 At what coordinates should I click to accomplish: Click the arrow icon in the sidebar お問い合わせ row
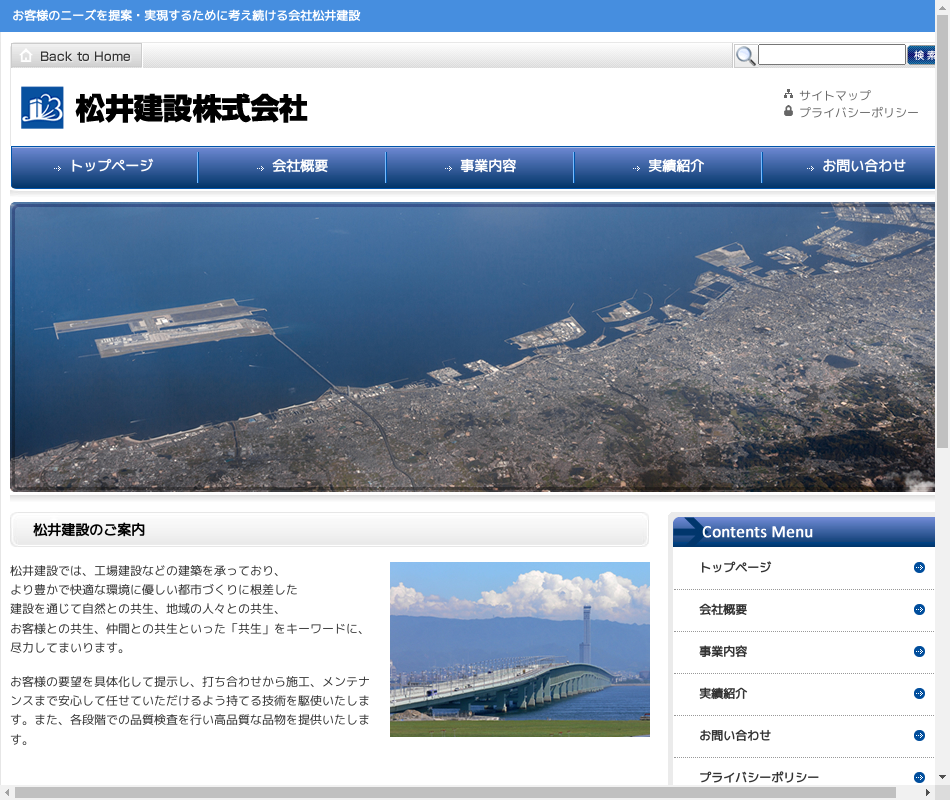(x=919, y=736)
